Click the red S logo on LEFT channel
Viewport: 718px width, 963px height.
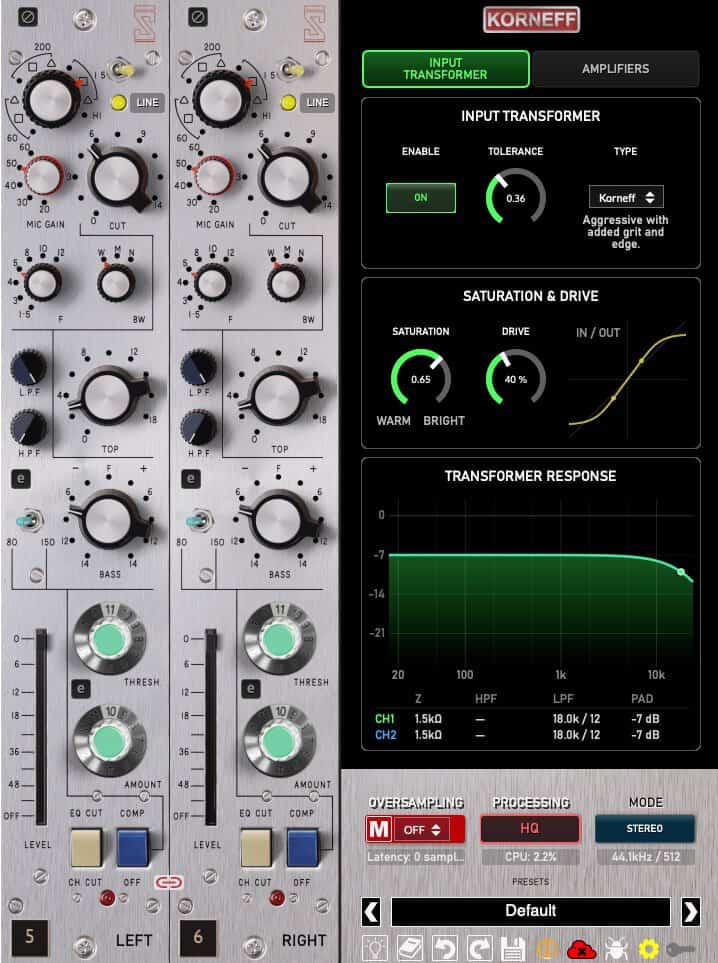pos(146,23)
